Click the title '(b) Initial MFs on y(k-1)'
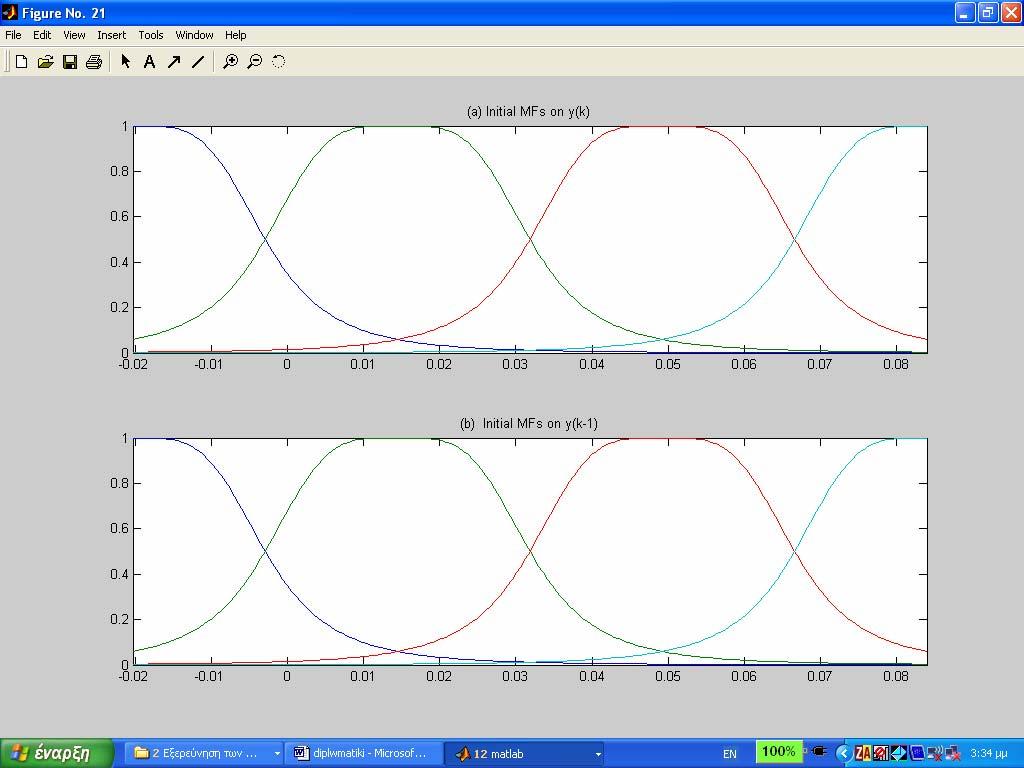This screenshot has width=1024, height=768. (528, 423)
